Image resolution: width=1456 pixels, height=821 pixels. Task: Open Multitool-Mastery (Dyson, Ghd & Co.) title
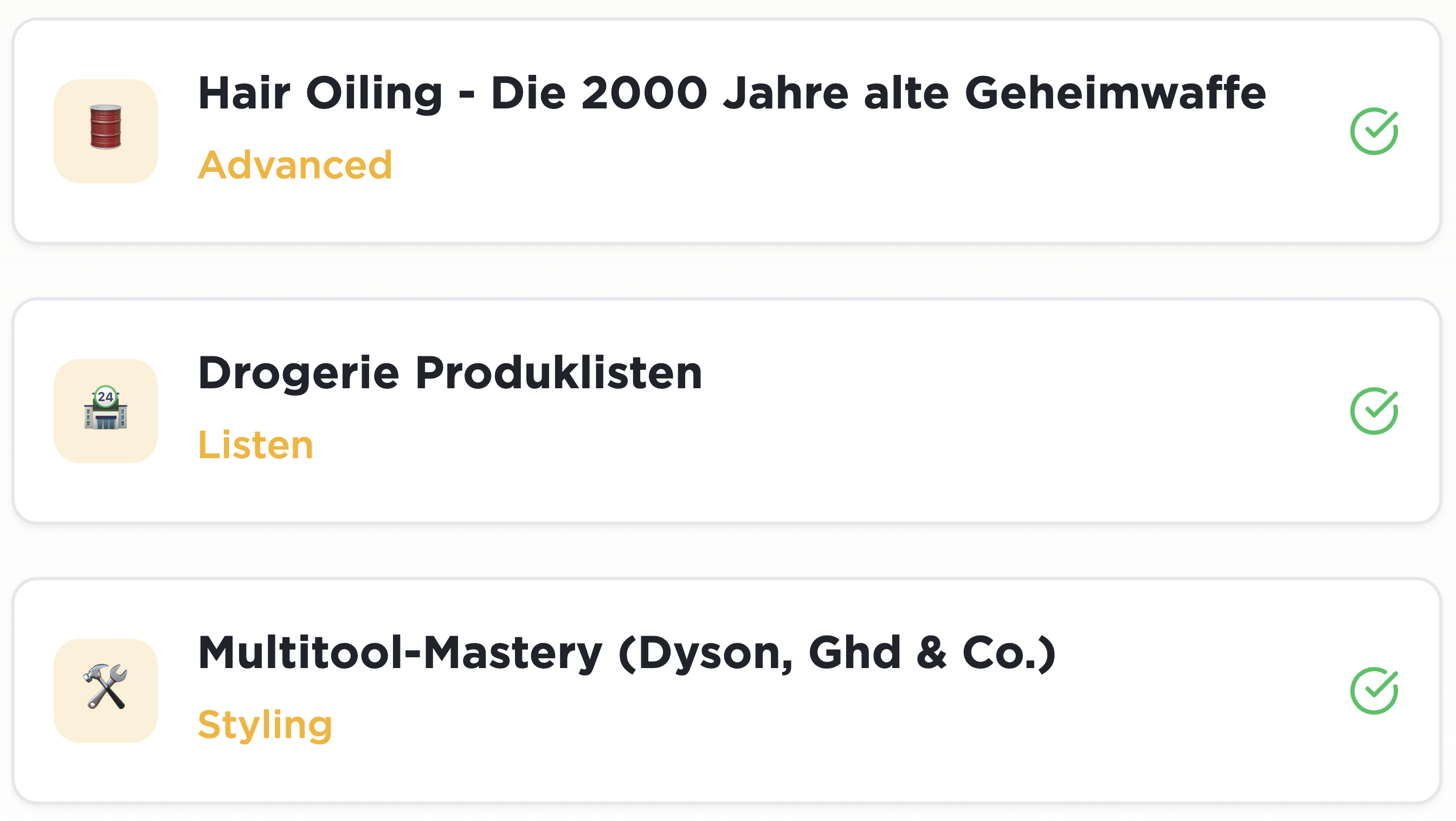627,653
